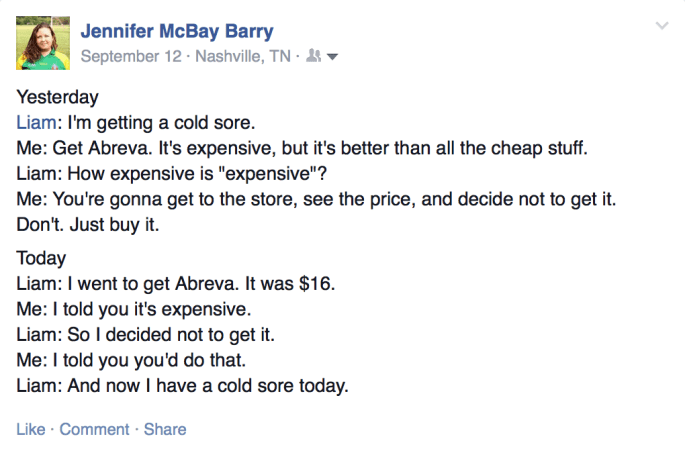Open the post options chevron menu
This screenshot has width=685, height=451.
[661, 25]
